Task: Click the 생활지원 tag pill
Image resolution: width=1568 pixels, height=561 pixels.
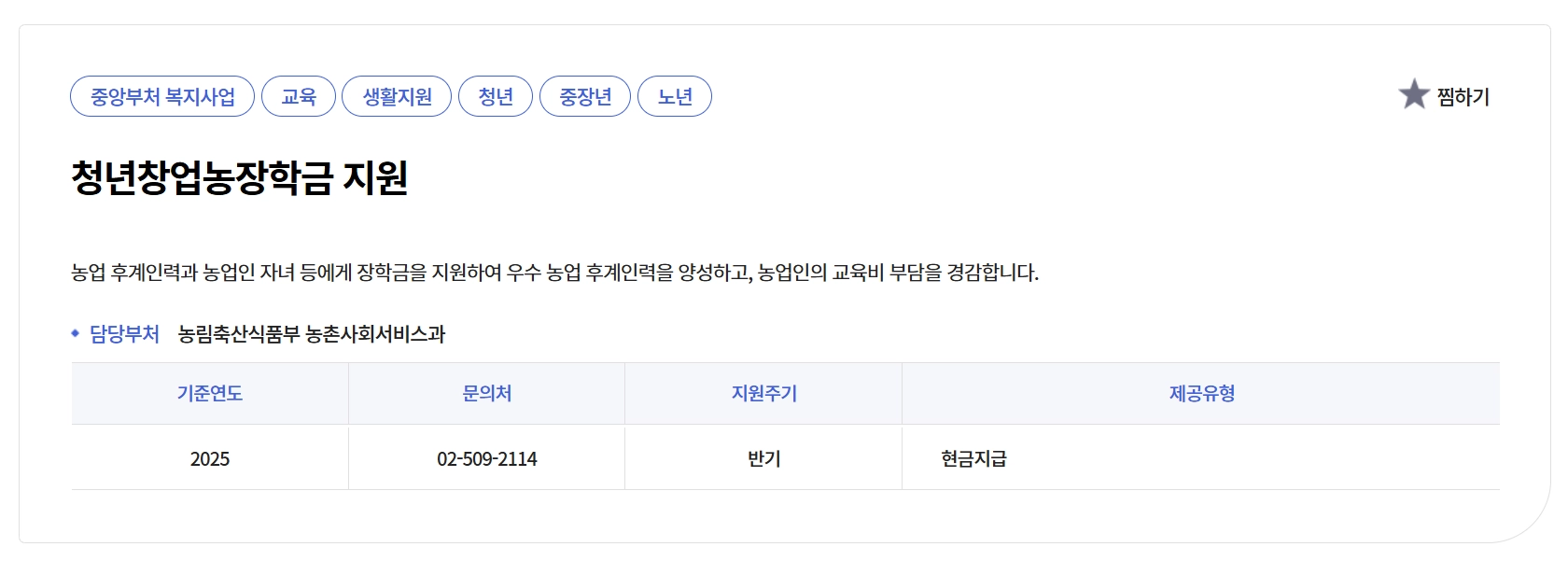Action: pos(396,95)
